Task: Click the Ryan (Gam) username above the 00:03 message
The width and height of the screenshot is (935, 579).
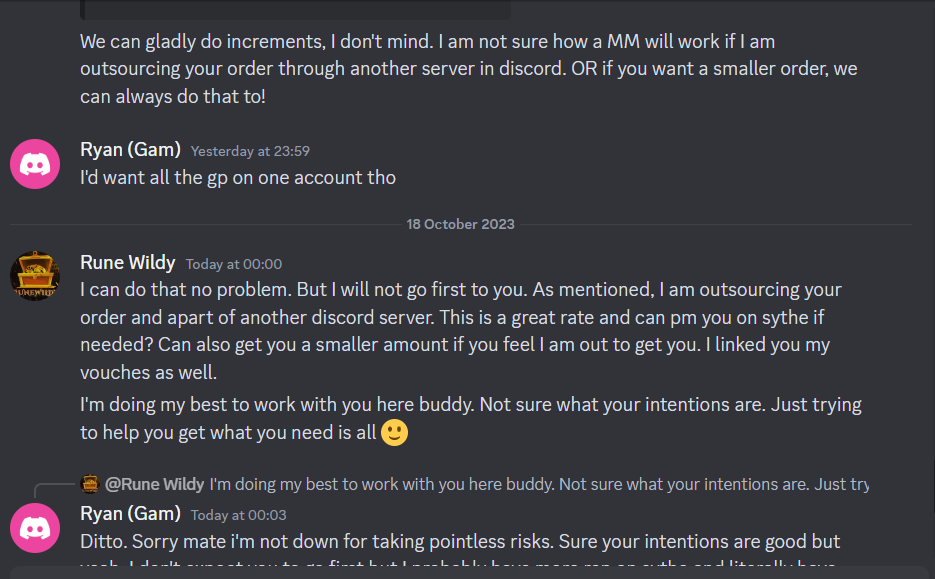Action: click(x=130, y=514)
